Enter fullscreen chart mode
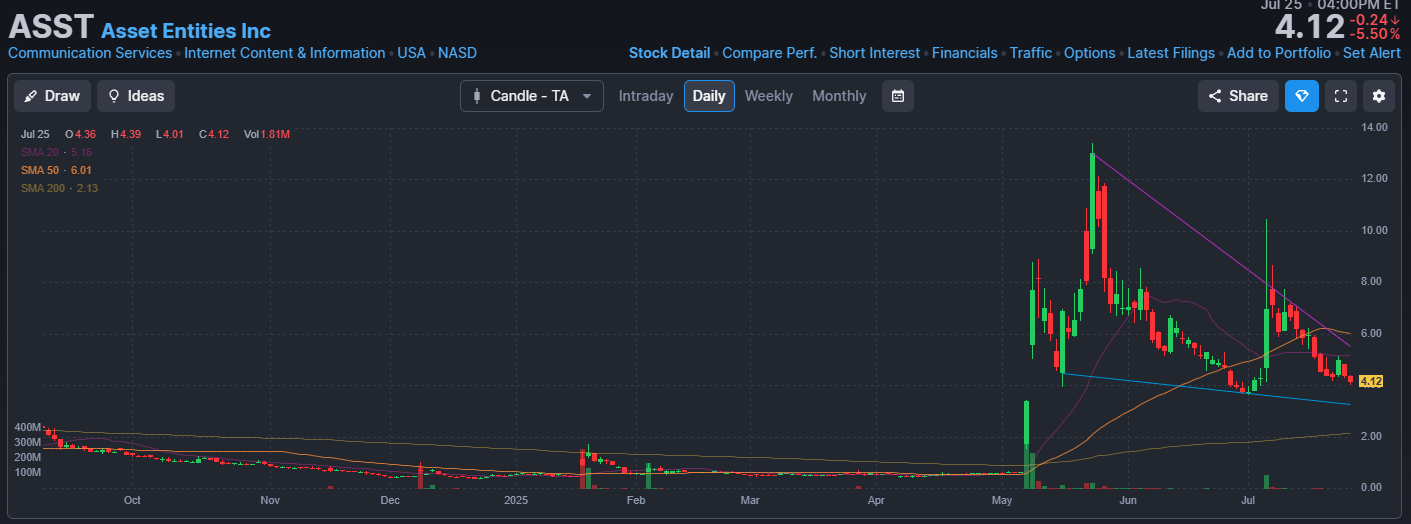This screenshot has width=1411, height=524. point(1342,96)
